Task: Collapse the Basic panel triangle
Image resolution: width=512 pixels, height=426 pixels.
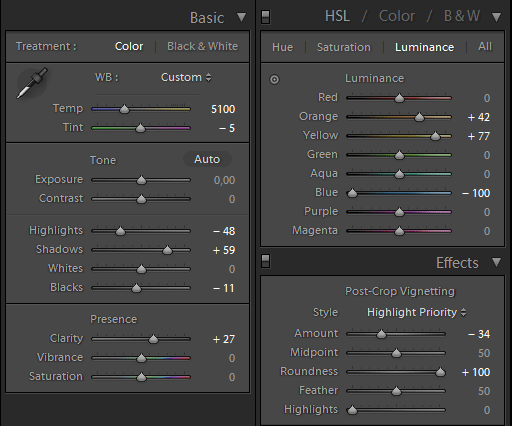Action: click(x=241, y=17)
